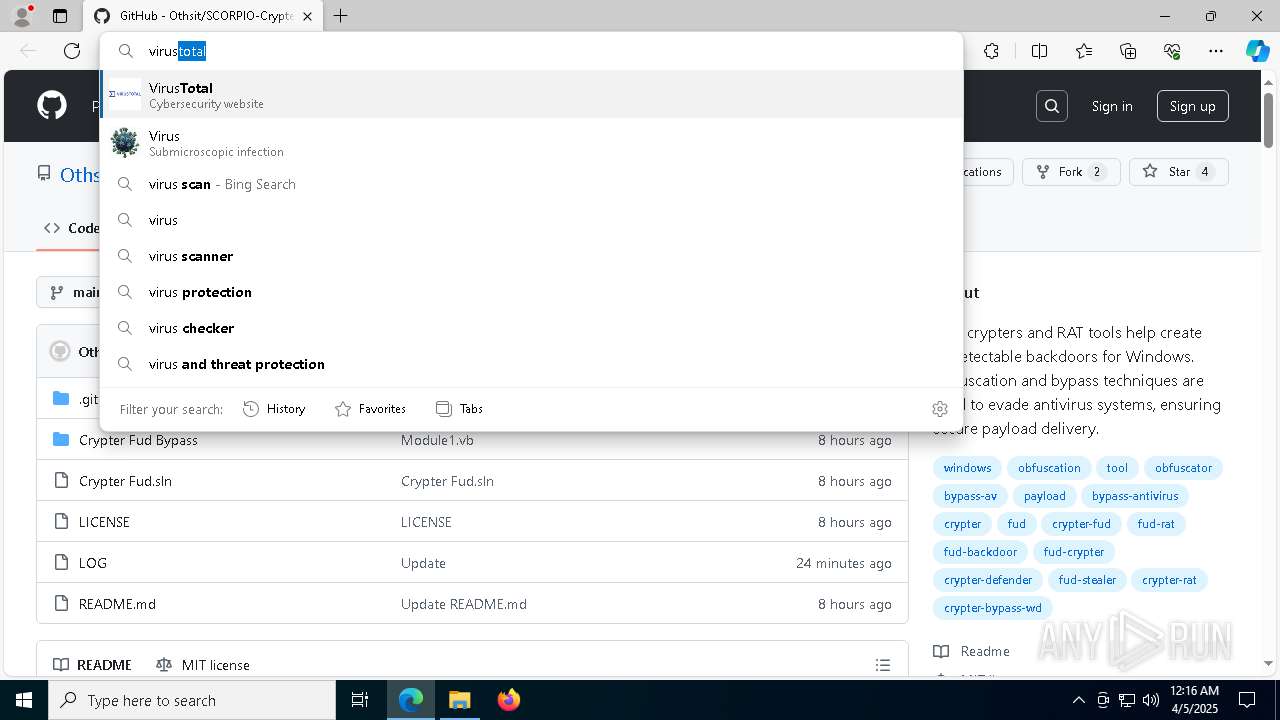
Task: Click the taskbar search box
Action: (x=192, y=700)
